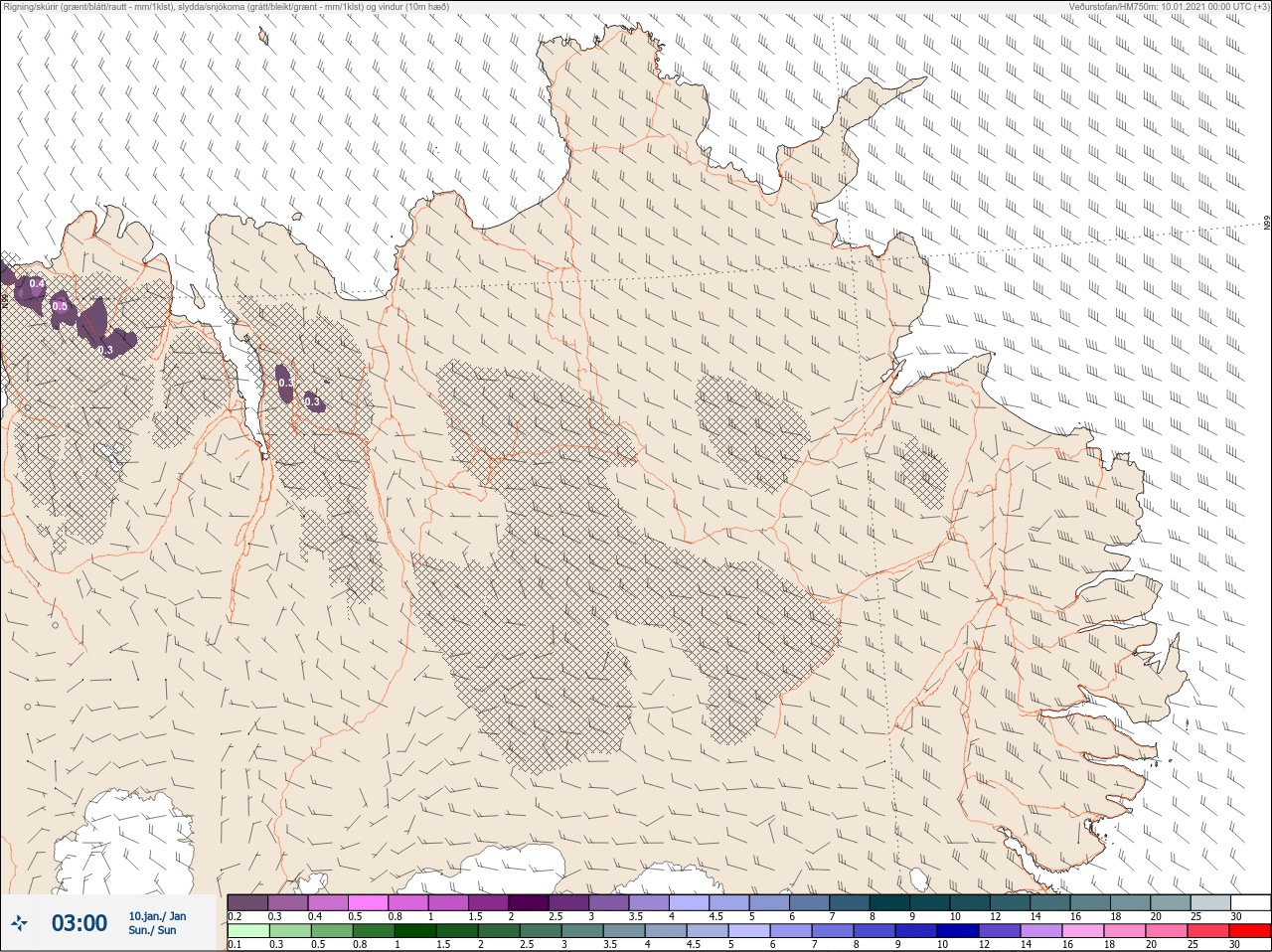This screenshot has height=952, width=1272.
Task: Select dark green bottom legend swatch between 1 and 1.5
Action: 415,931
